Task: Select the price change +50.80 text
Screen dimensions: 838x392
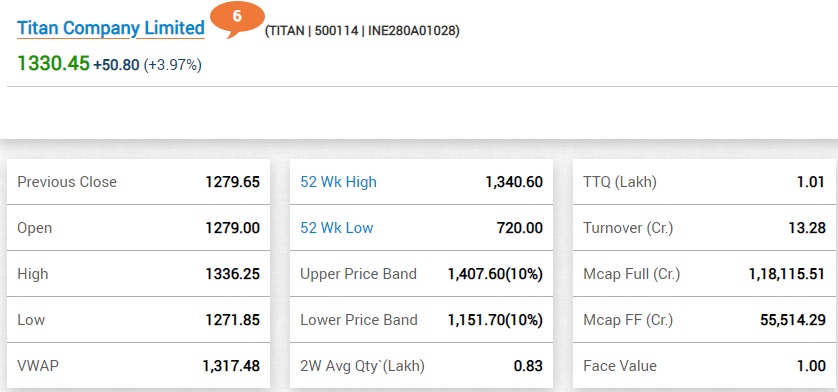Action: 117,65
